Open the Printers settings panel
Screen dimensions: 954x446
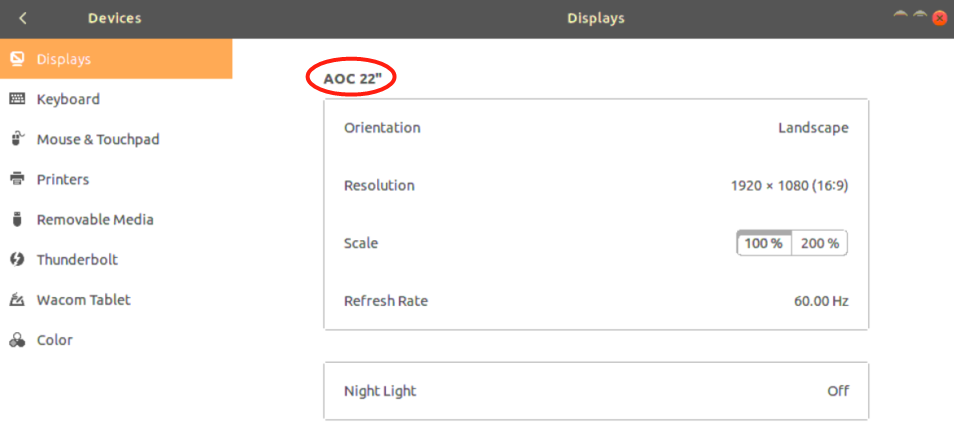pyautogui.click(x=116, y=179)
